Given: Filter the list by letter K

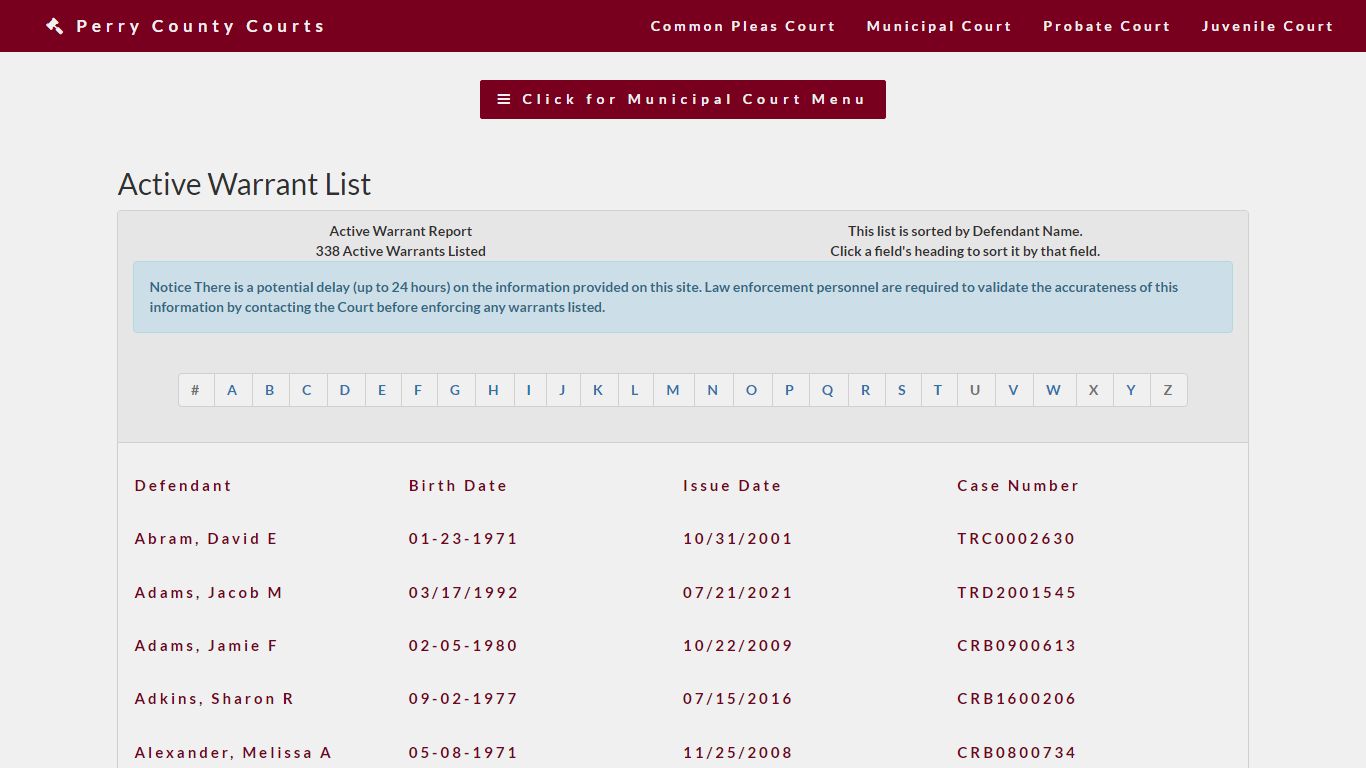Looking at the screenshot, I should click(x=598, y=390).
